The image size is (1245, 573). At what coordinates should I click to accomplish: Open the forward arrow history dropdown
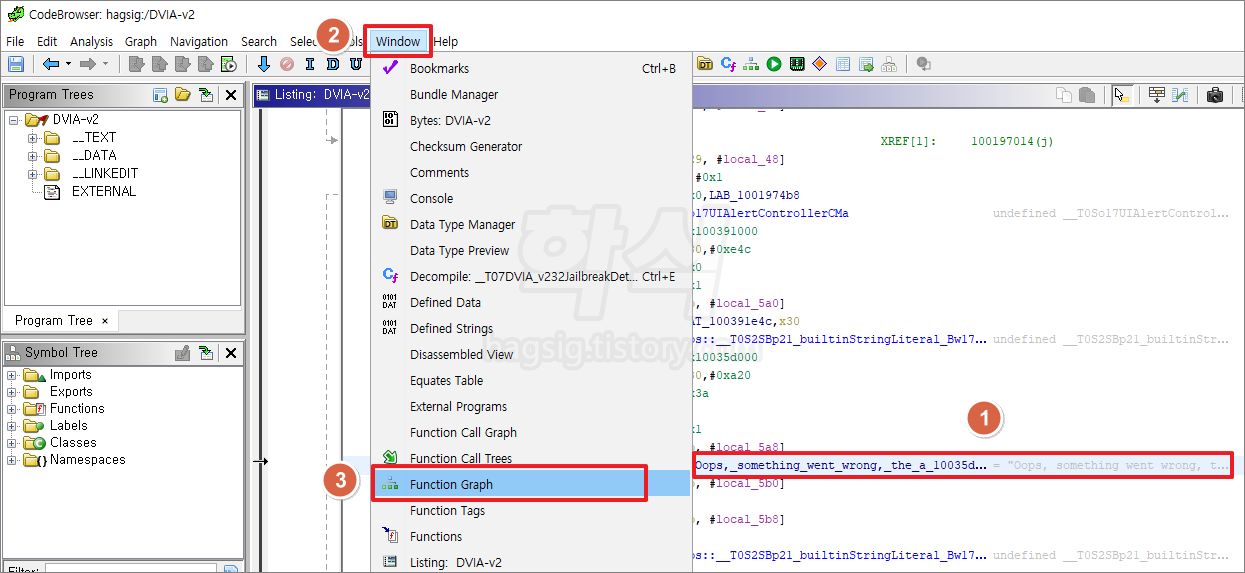coord(105,64)
